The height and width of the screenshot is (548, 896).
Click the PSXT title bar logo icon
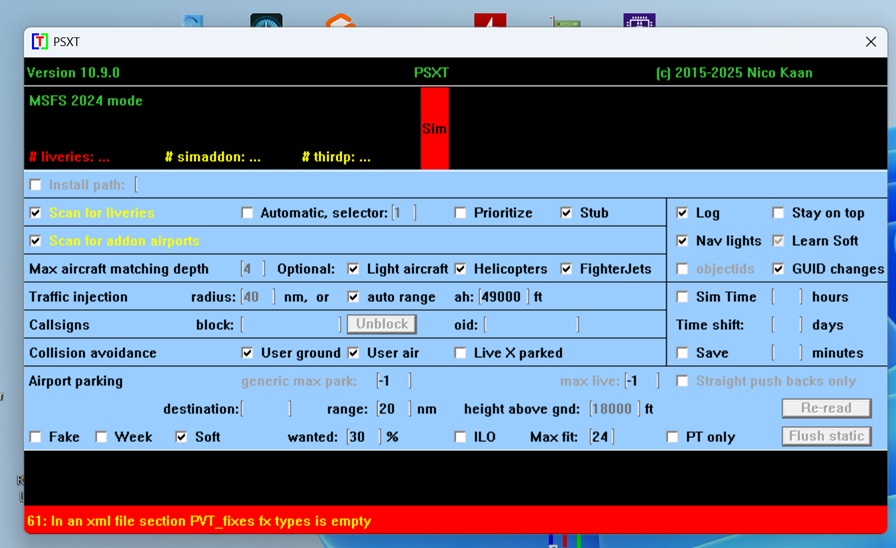tap(39, 42)
